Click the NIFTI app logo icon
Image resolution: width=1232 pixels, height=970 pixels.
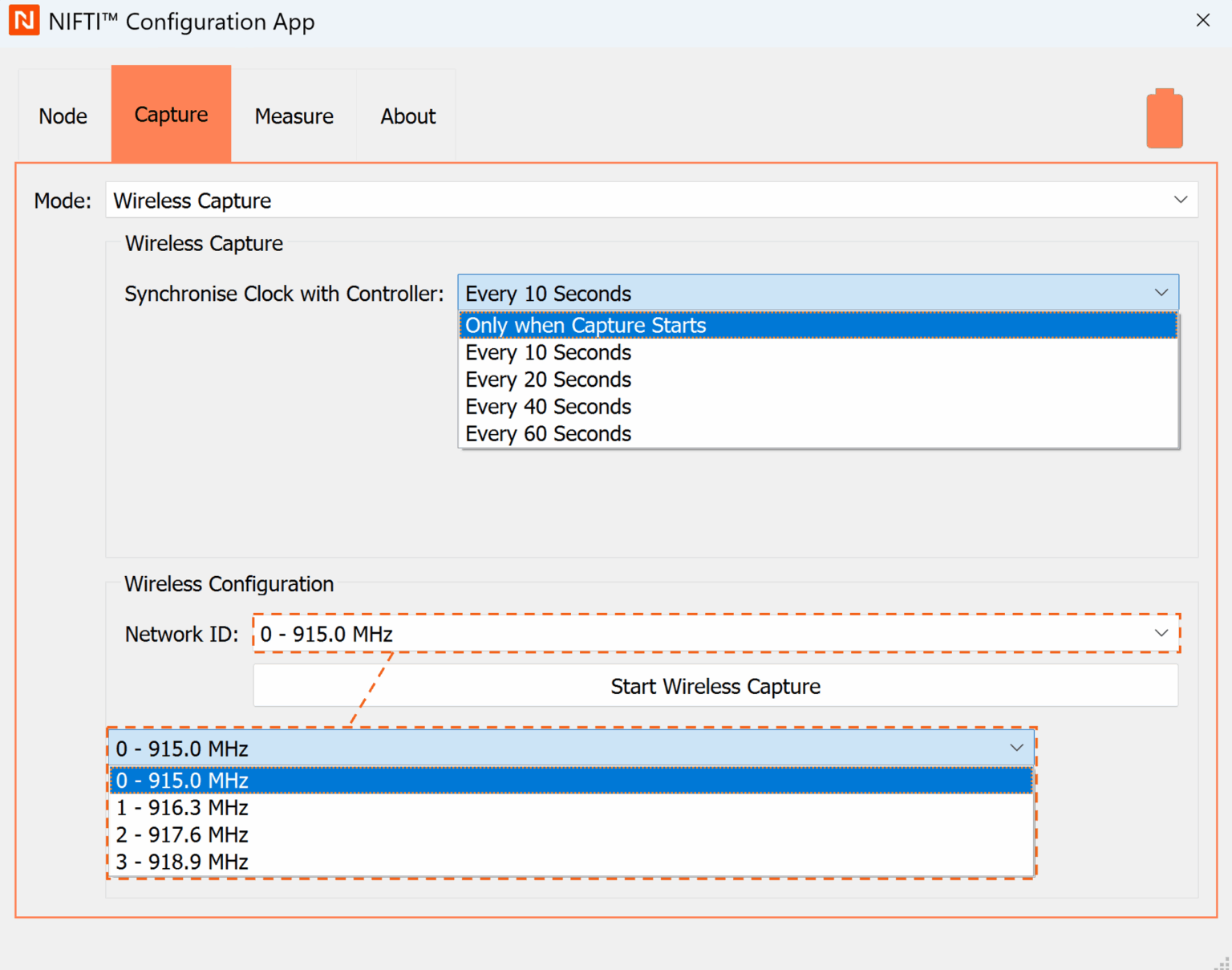[24, 21]
